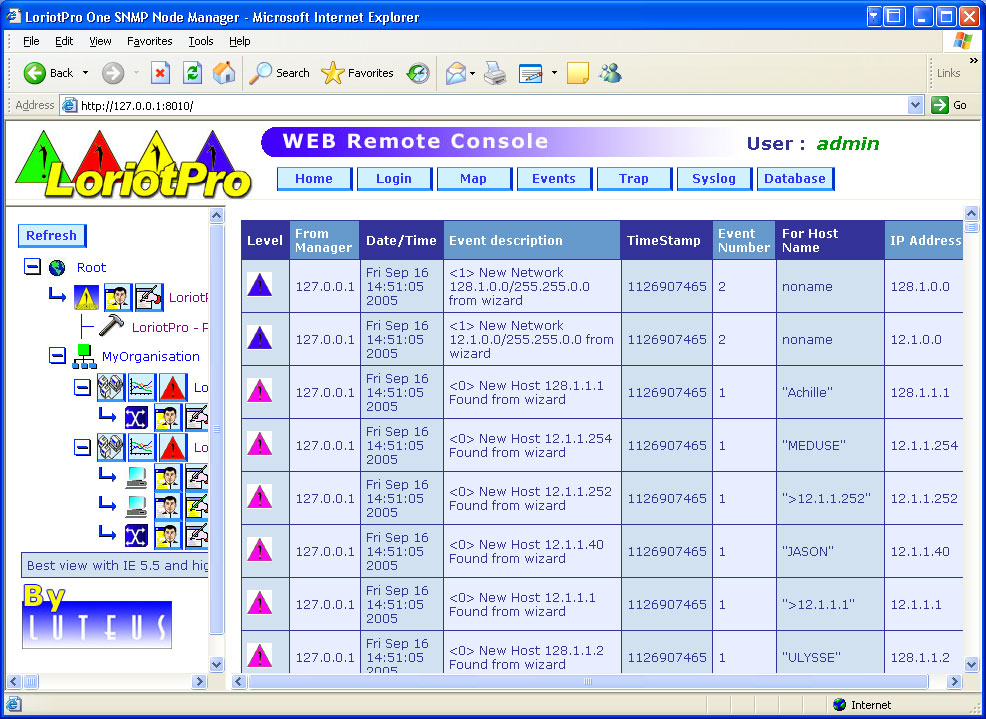Screen dimensions: 986x719
Task: Open the Edit icon dropdown arrow
Action: 554,73
